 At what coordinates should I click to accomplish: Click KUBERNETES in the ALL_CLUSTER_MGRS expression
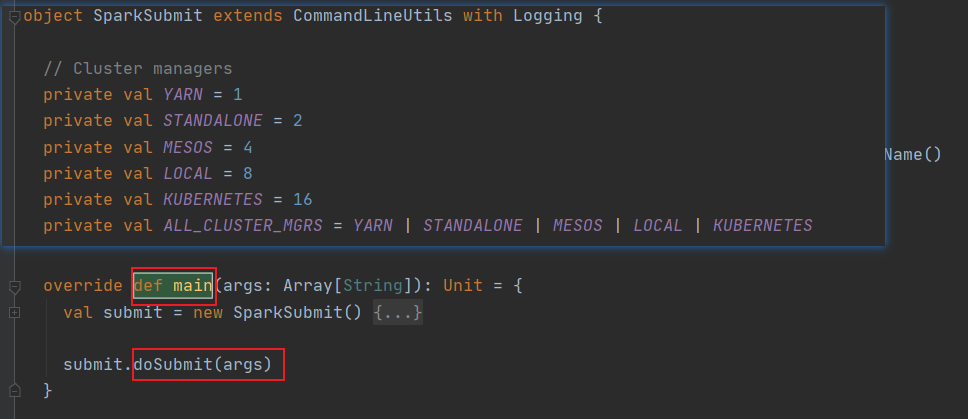[x=762, y=226]
